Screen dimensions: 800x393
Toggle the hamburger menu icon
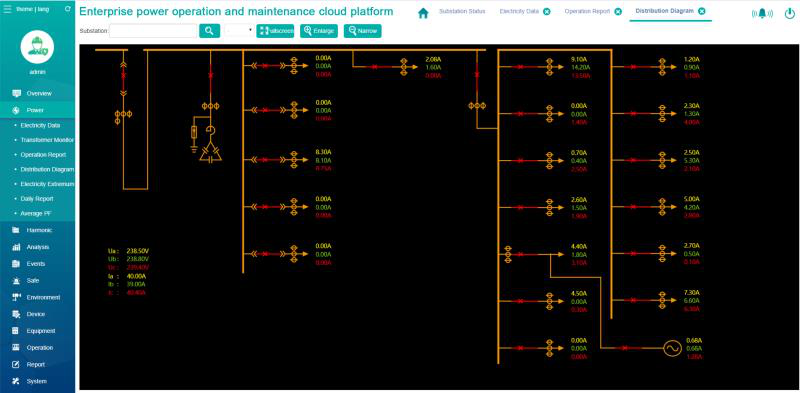7,9
